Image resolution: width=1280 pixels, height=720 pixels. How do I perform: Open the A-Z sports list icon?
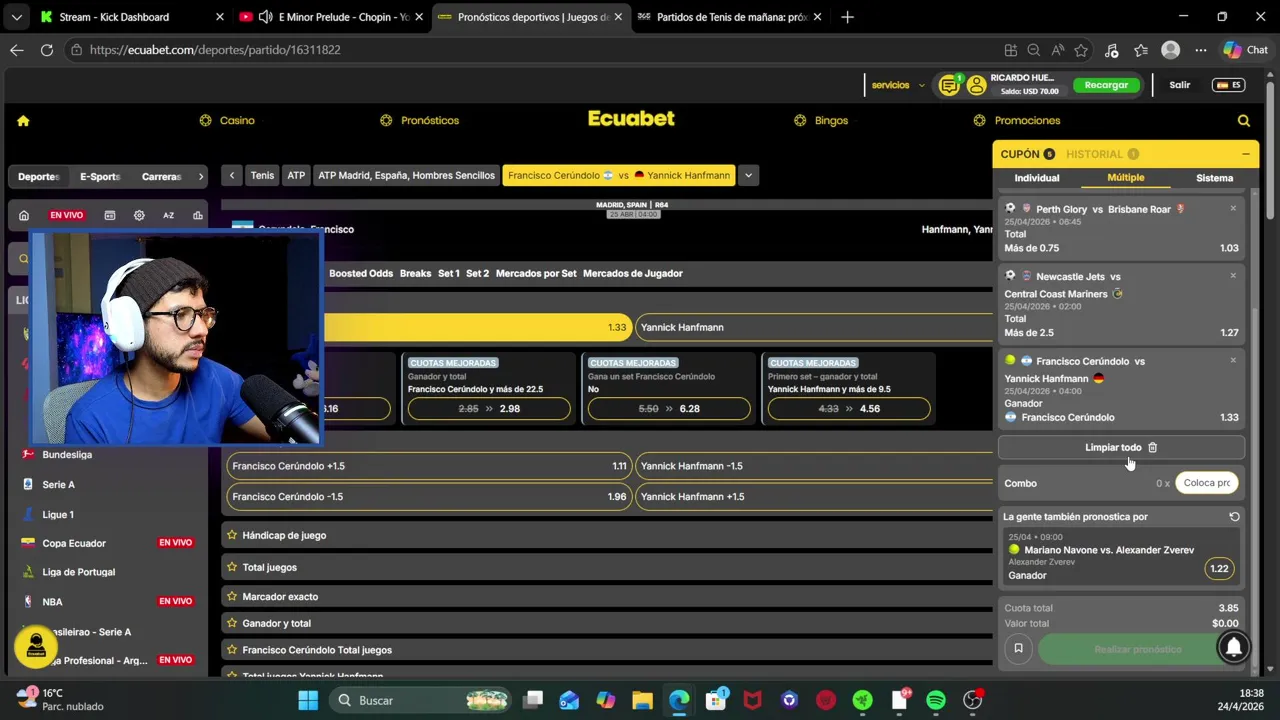pyautogui.click(x=168, y=215)
